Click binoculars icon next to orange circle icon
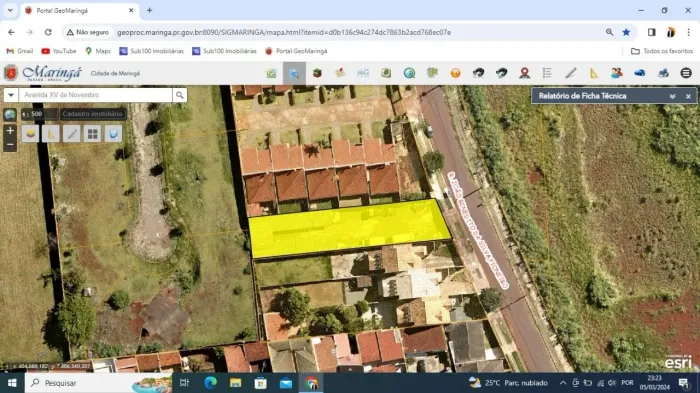The width and height of the screenshot is (700, 393). coord(478,73)
